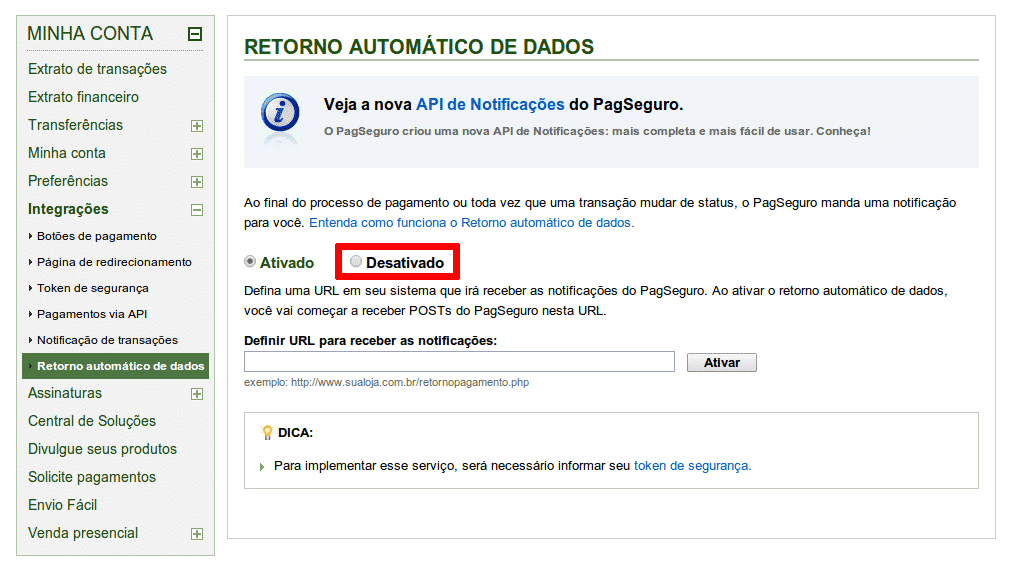
Task: Go to Página de redirecionamento
Action: click(114, 262)
